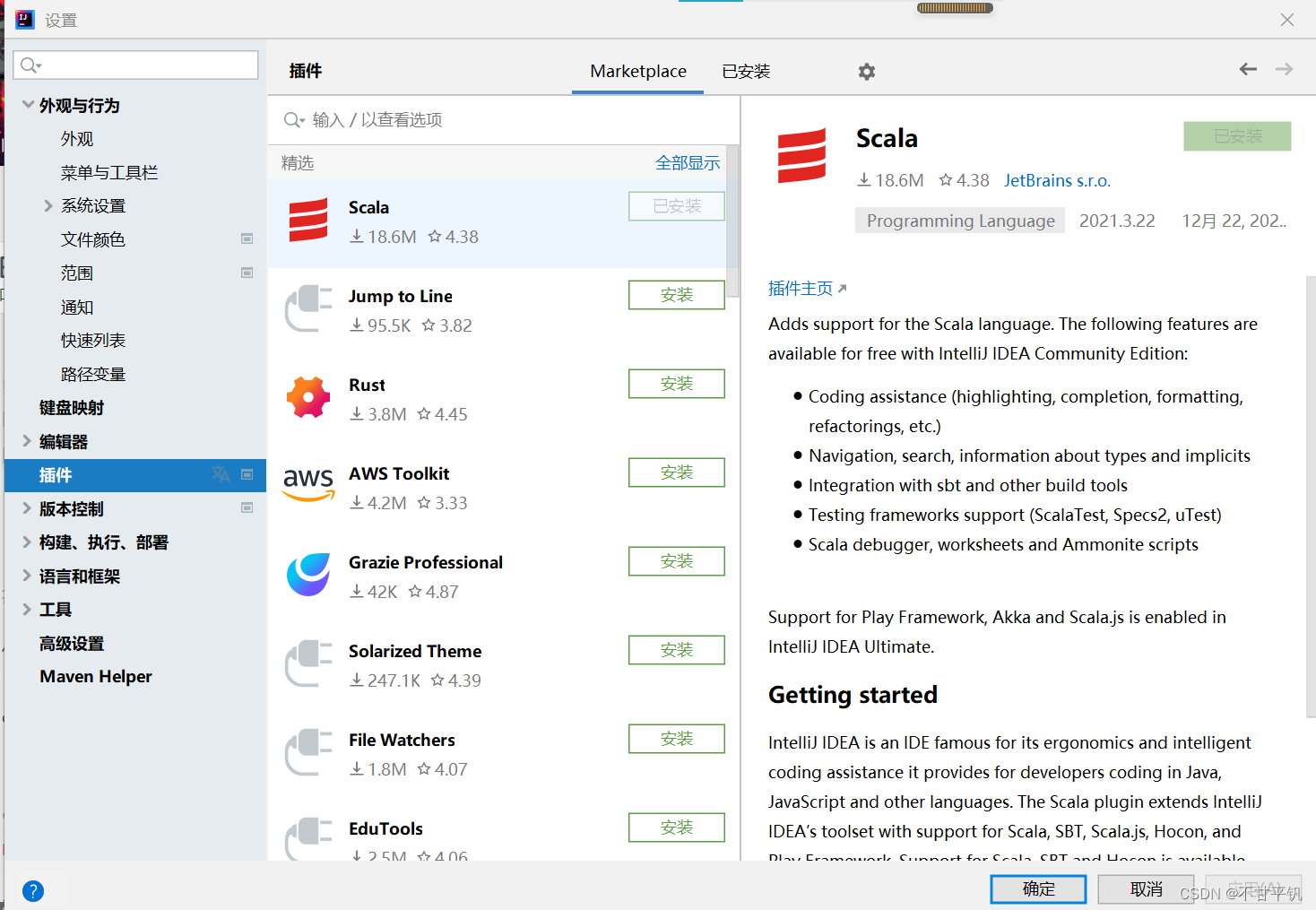The width and height of the screenshot is (1316, 910).
Task: Click the project-level icon beside 范围
Action: pos(247,273)
